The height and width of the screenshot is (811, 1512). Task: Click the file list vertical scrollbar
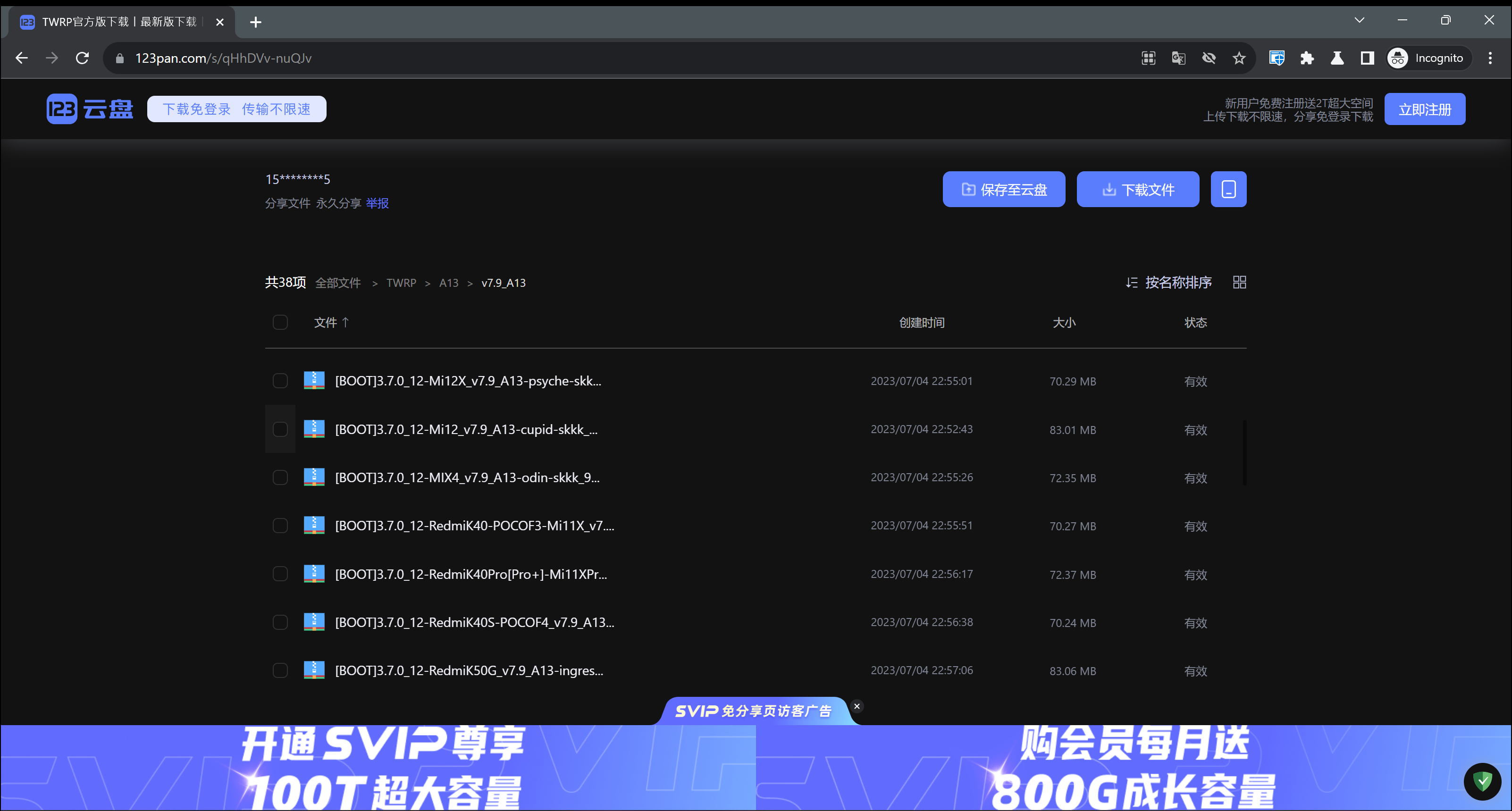click(1244, 452)
